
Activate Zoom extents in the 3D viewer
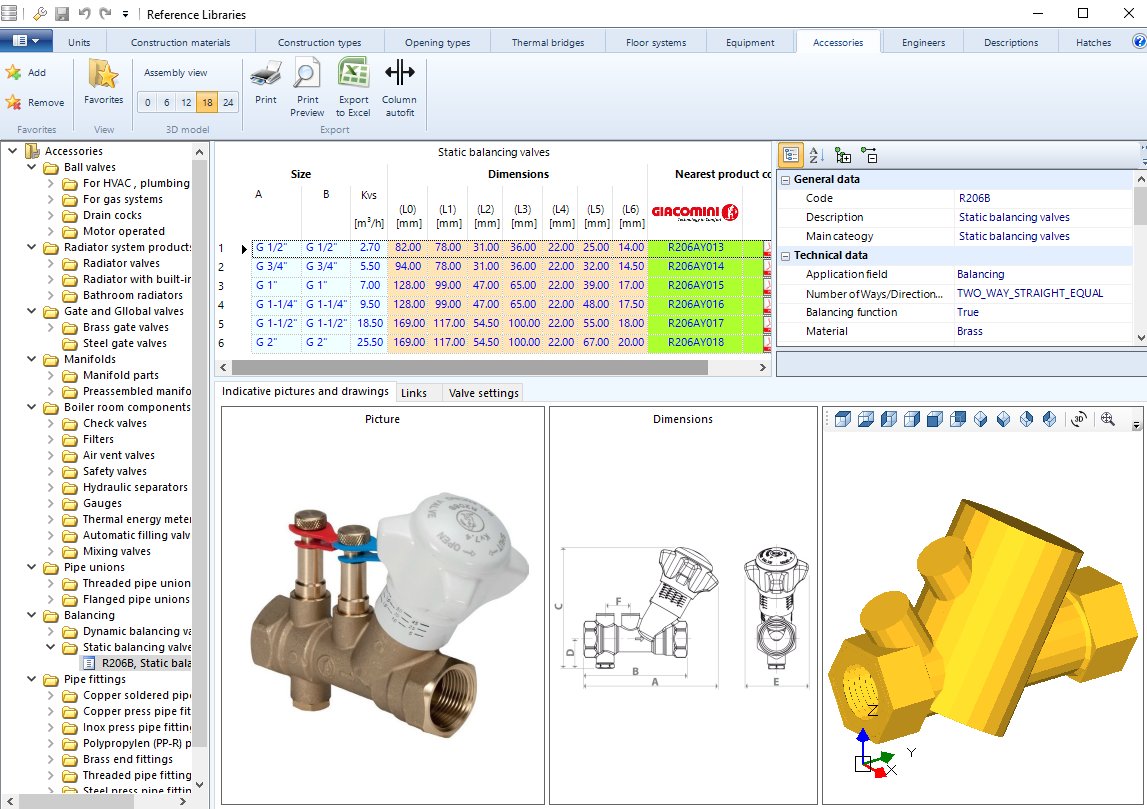tap(1108, 418)
